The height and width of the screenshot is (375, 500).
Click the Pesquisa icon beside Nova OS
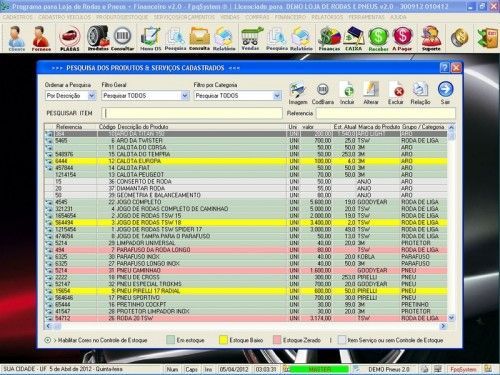pos(175,38)
